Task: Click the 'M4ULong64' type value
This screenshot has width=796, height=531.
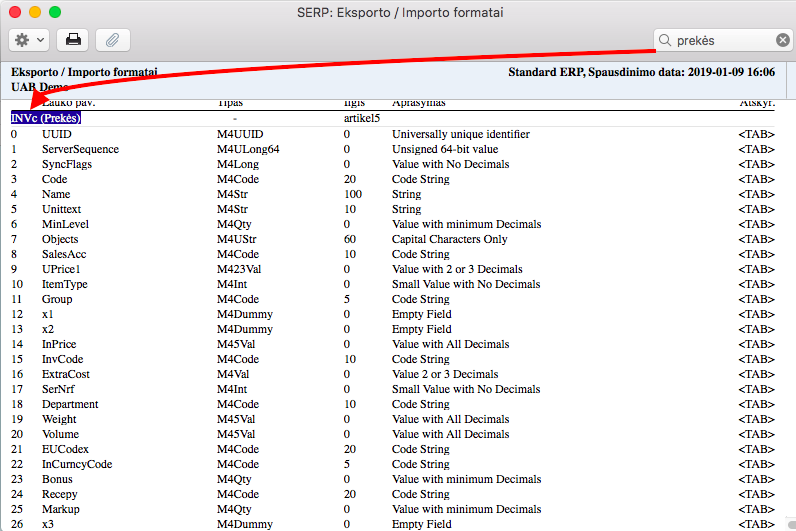Action: pyautogui.click(x=248, y=149)
